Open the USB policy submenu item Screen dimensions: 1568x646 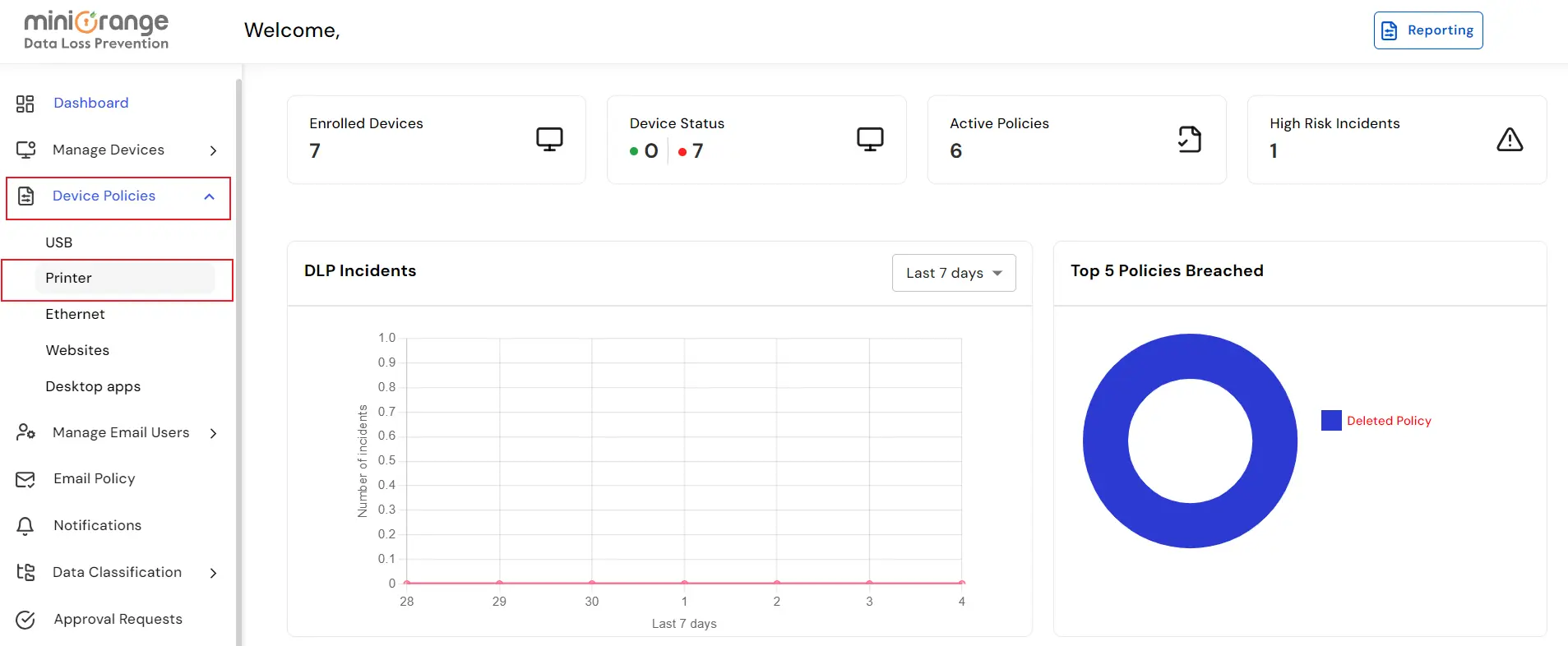point(59,242)
